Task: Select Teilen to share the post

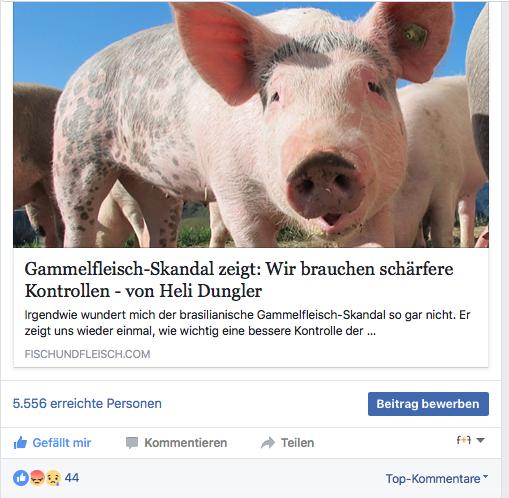Action: point(288,443)
